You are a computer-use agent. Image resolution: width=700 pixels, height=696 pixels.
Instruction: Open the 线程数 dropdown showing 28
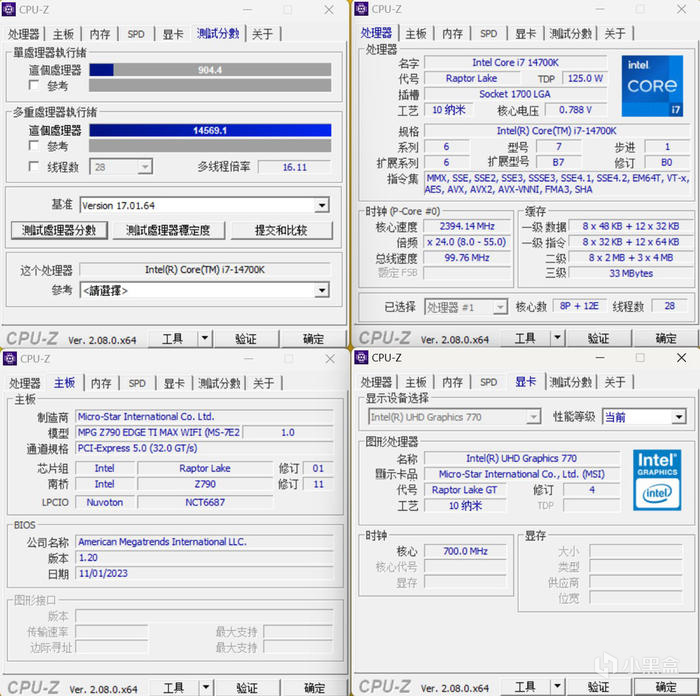pyautogui.click(x=121, y=167)
